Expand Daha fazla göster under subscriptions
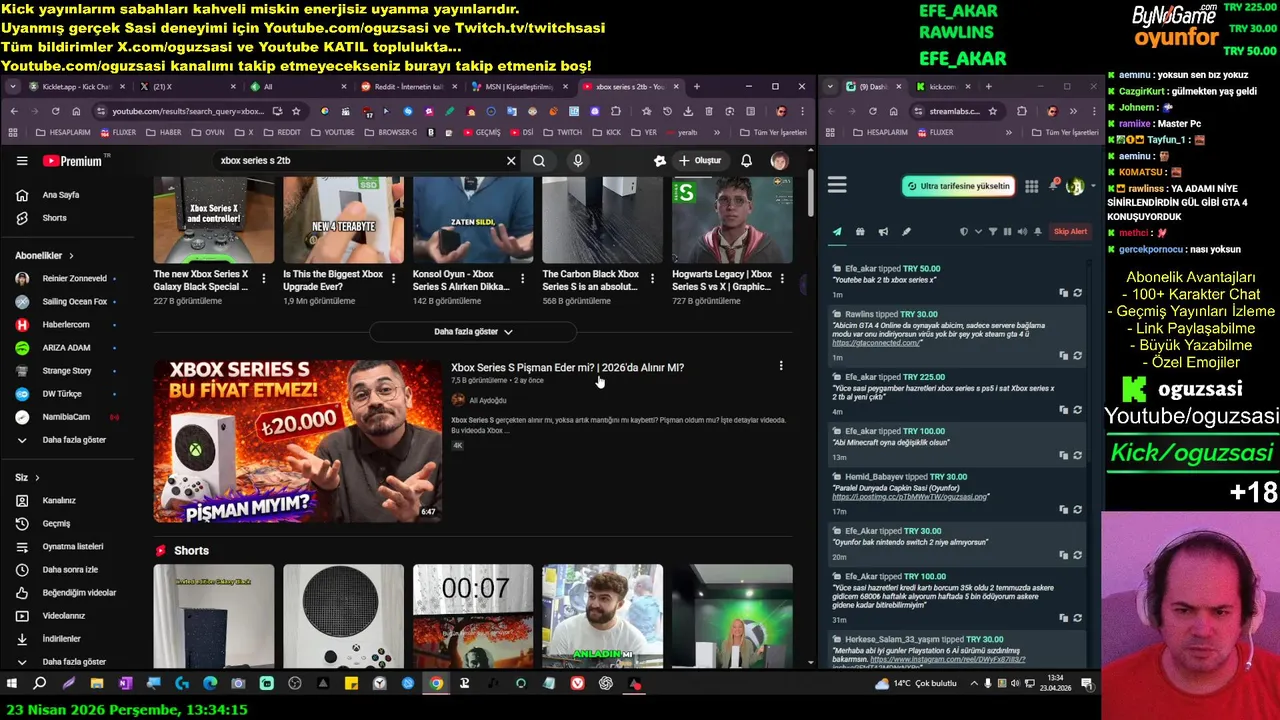This screenshot has height=720, width=1280. pos(68,440)
